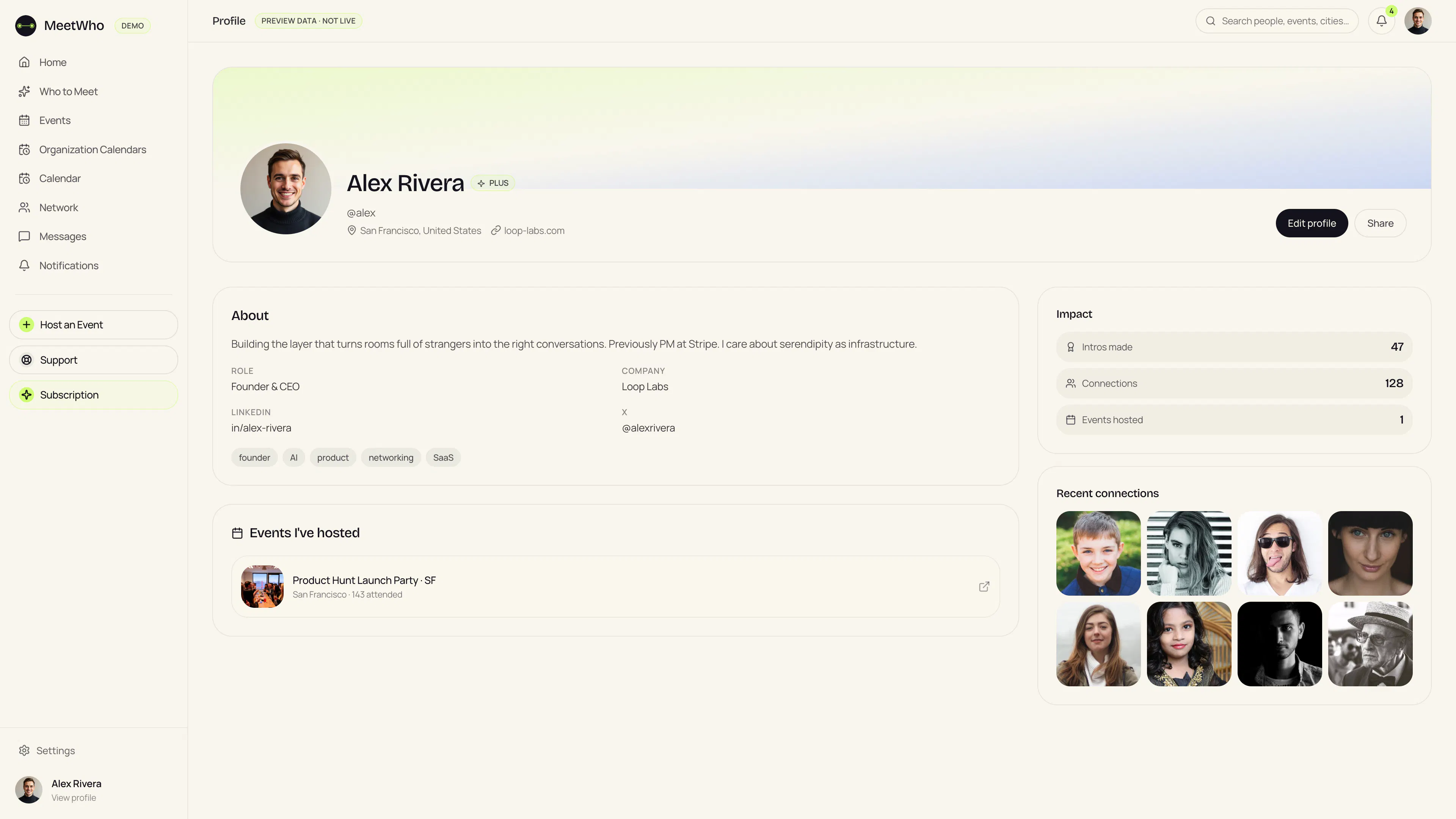
Task: Click the PREVIEW DATA · NOT LIVE badge
Action: [x=309, y=21]
